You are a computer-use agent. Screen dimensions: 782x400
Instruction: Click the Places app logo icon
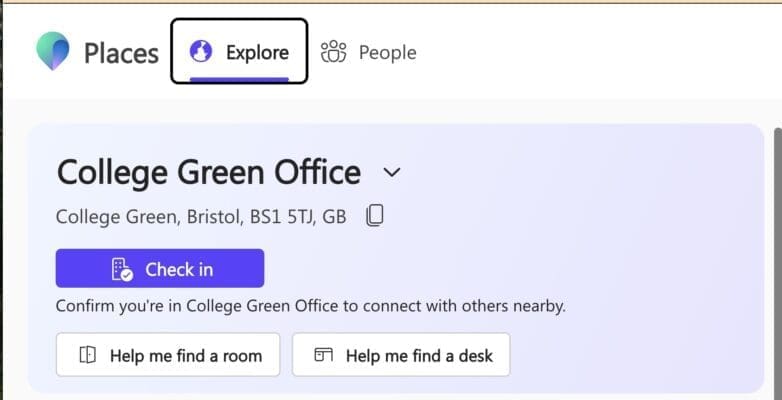(x=52, y=51)
